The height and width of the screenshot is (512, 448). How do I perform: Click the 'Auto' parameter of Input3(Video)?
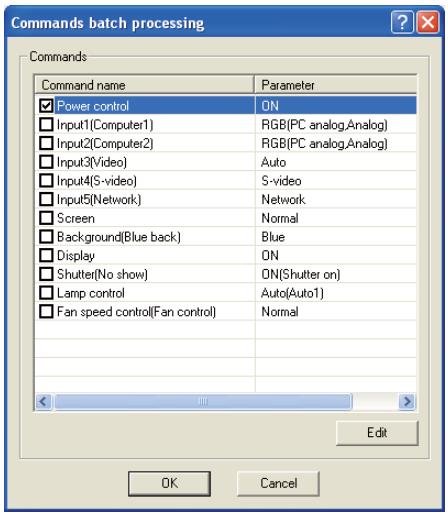(x=274, y=162)
